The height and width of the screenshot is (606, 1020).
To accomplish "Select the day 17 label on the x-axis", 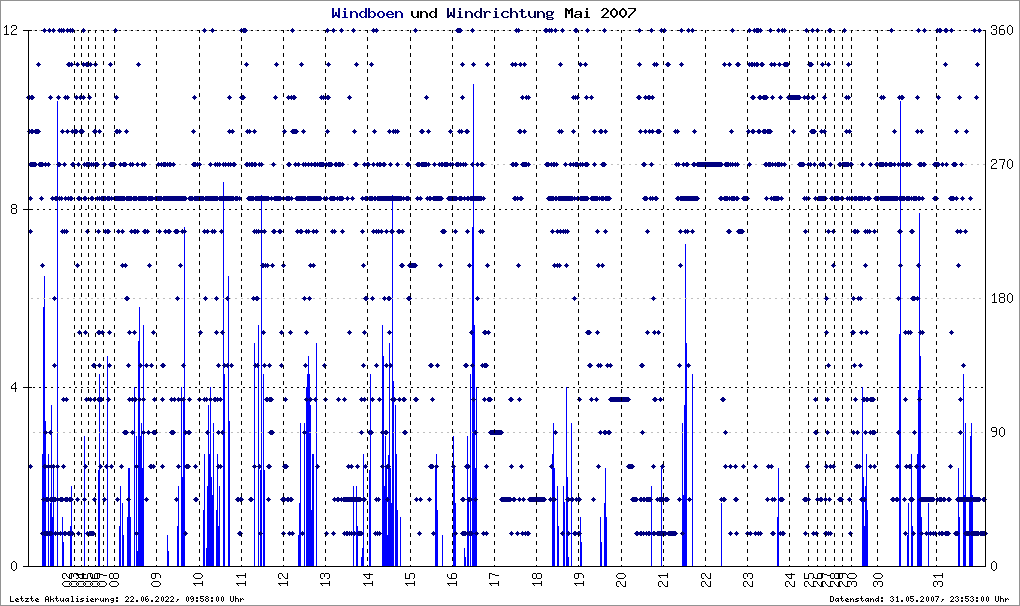I will [494, 575].
